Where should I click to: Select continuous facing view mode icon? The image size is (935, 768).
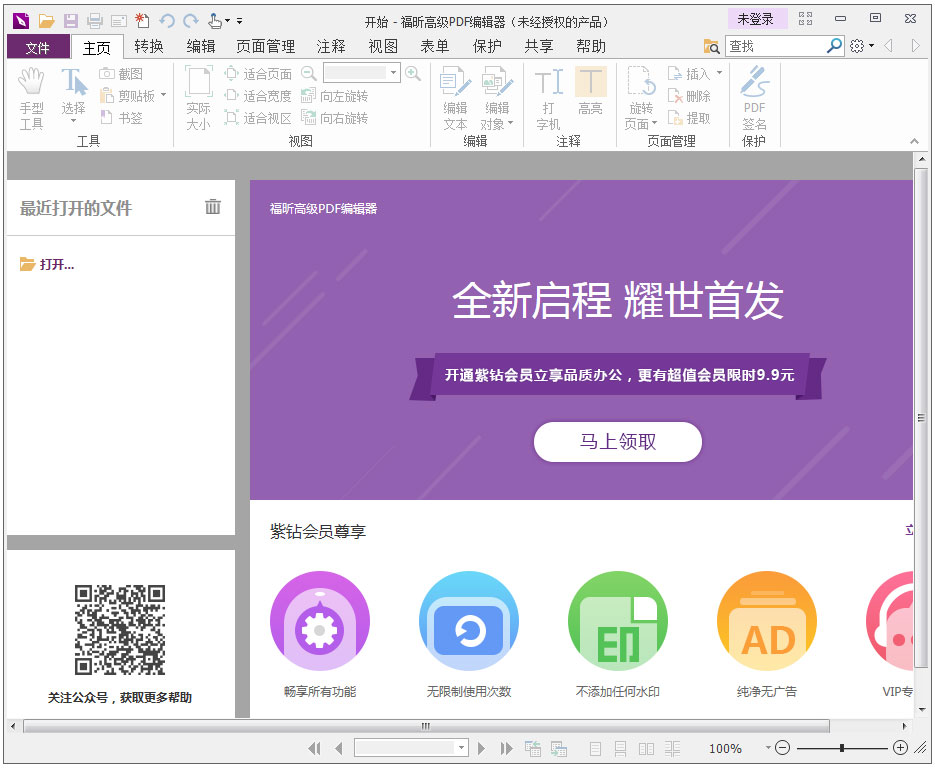(673, 748)
